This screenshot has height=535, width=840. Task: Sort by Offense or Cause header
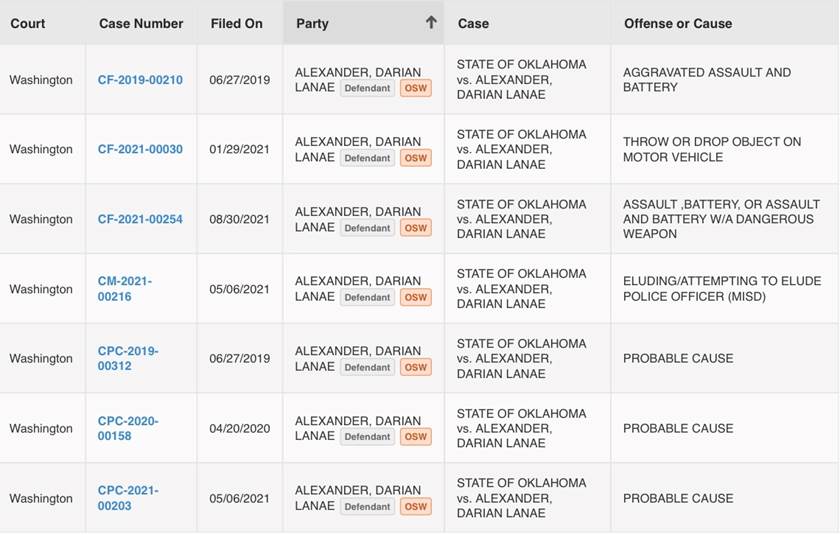pos(678,23)
